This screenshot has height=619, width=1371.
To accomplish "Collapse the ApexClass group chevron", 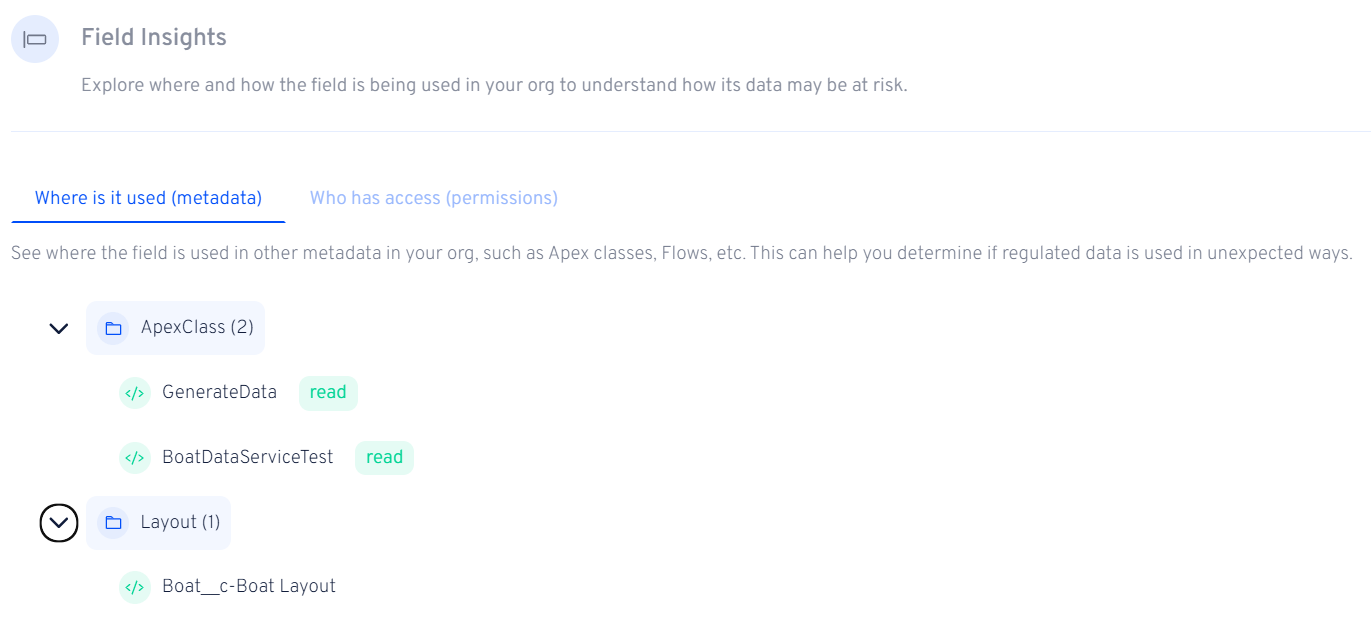I will point(59,328).
